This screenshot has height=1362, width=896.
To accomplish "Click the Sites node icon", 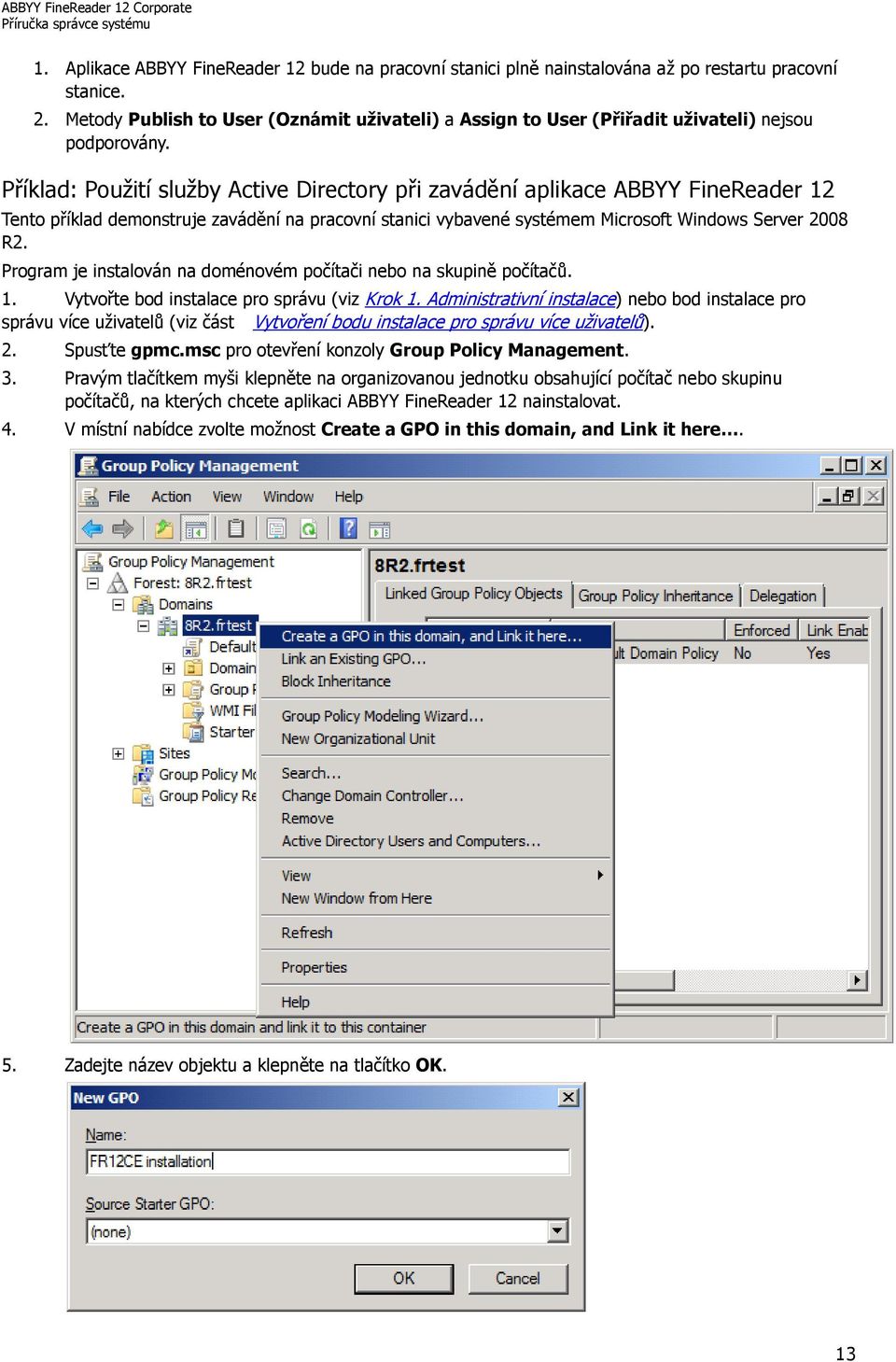I will click(x=143, y=753).
